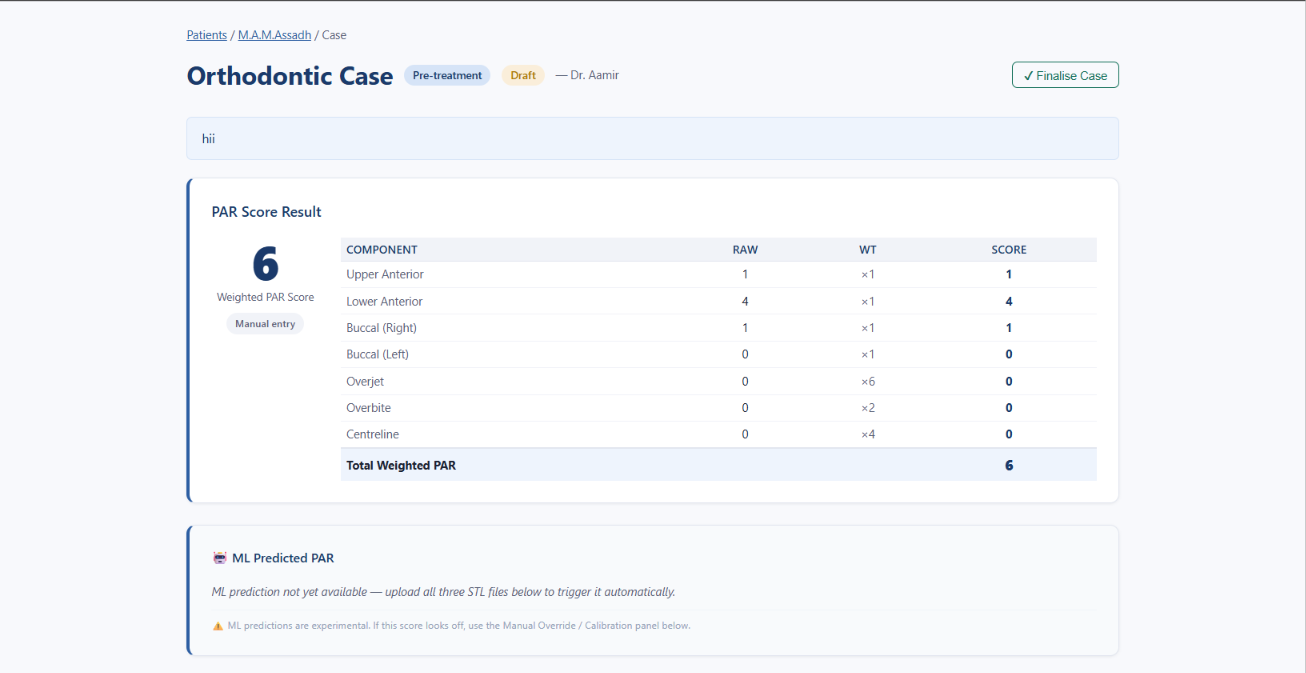The width and height of the screenshot is (1306, 673).
Task: Click the WT column header
Action: pos(868,250)
